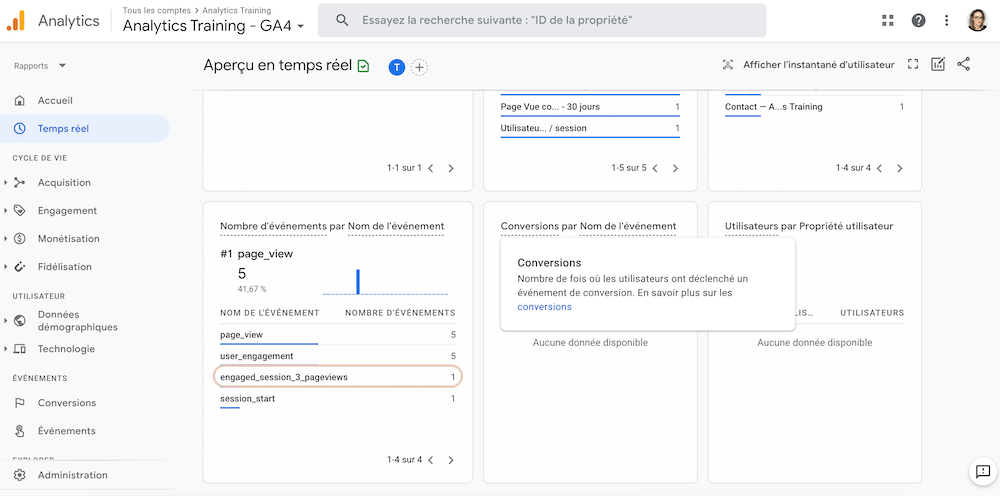Open Monétisation reports
This screenshot has width=1000, height=496.
pos(68,239)
